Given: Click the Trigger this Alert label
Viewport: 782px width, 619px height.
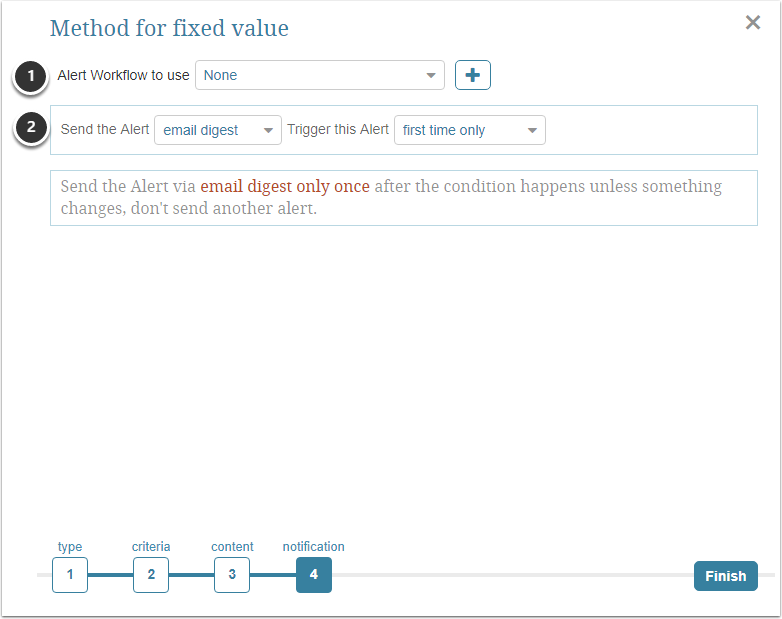Looking at the screenshot, I should click(338, 130).
